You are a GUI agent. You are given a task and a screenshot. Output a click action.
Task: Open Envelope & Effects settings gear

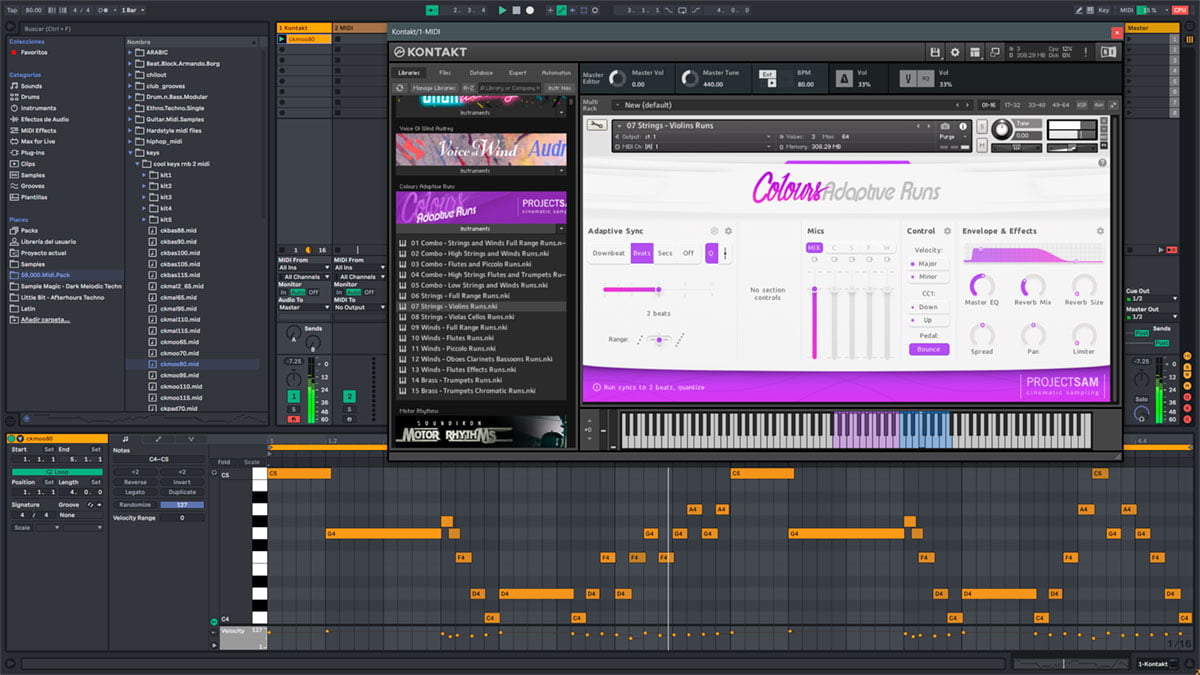click(1100, 231)
